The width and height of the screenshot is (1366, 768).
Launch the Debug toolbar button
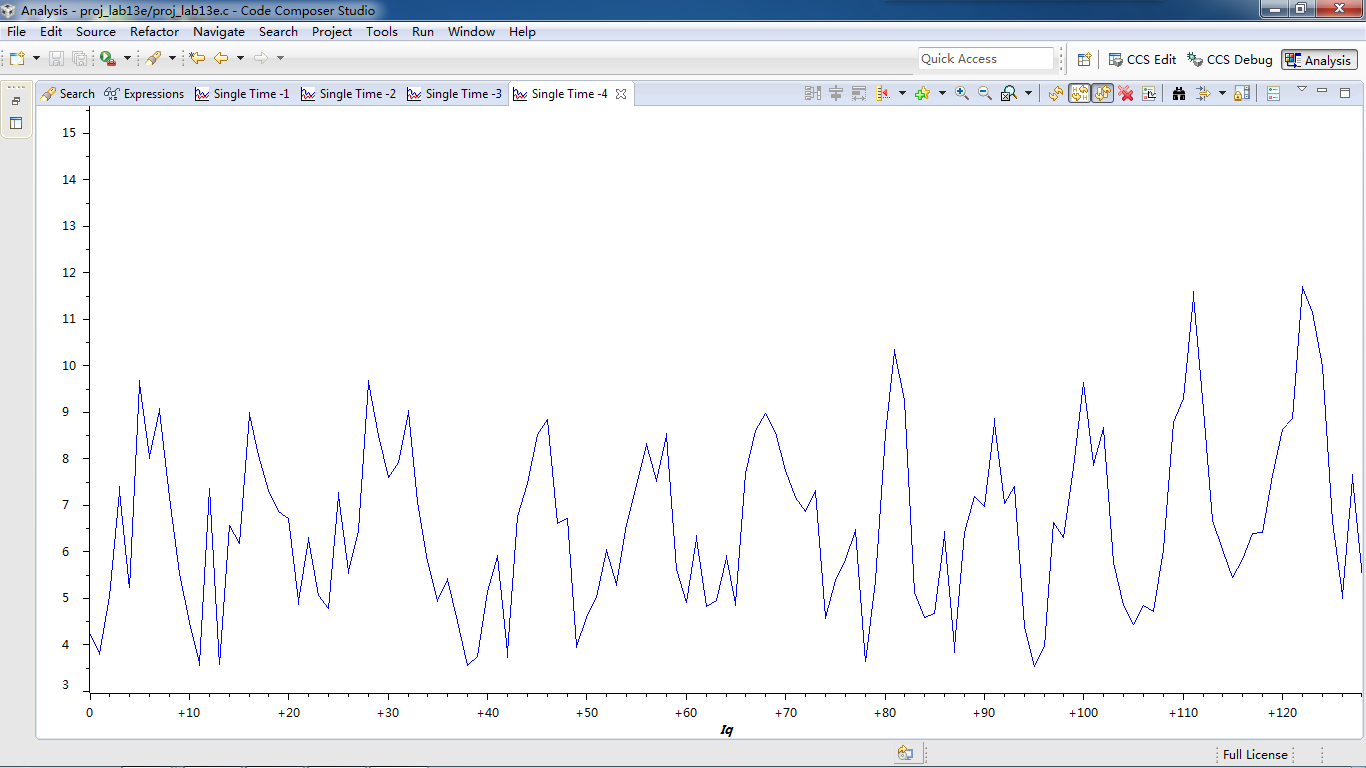coord(107,59)
